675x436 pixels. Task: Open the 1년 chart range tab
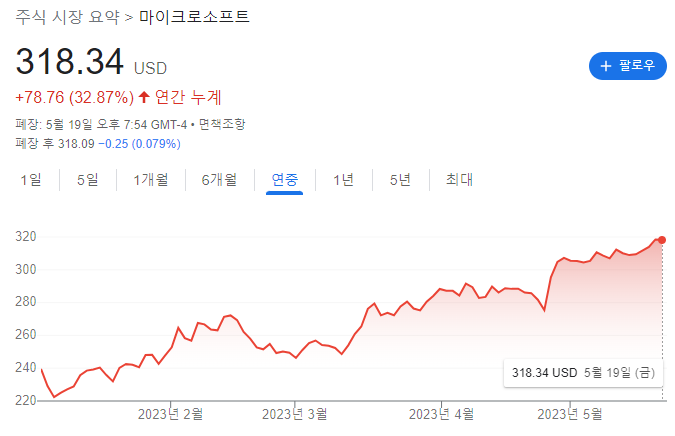[x=344, y=179]
